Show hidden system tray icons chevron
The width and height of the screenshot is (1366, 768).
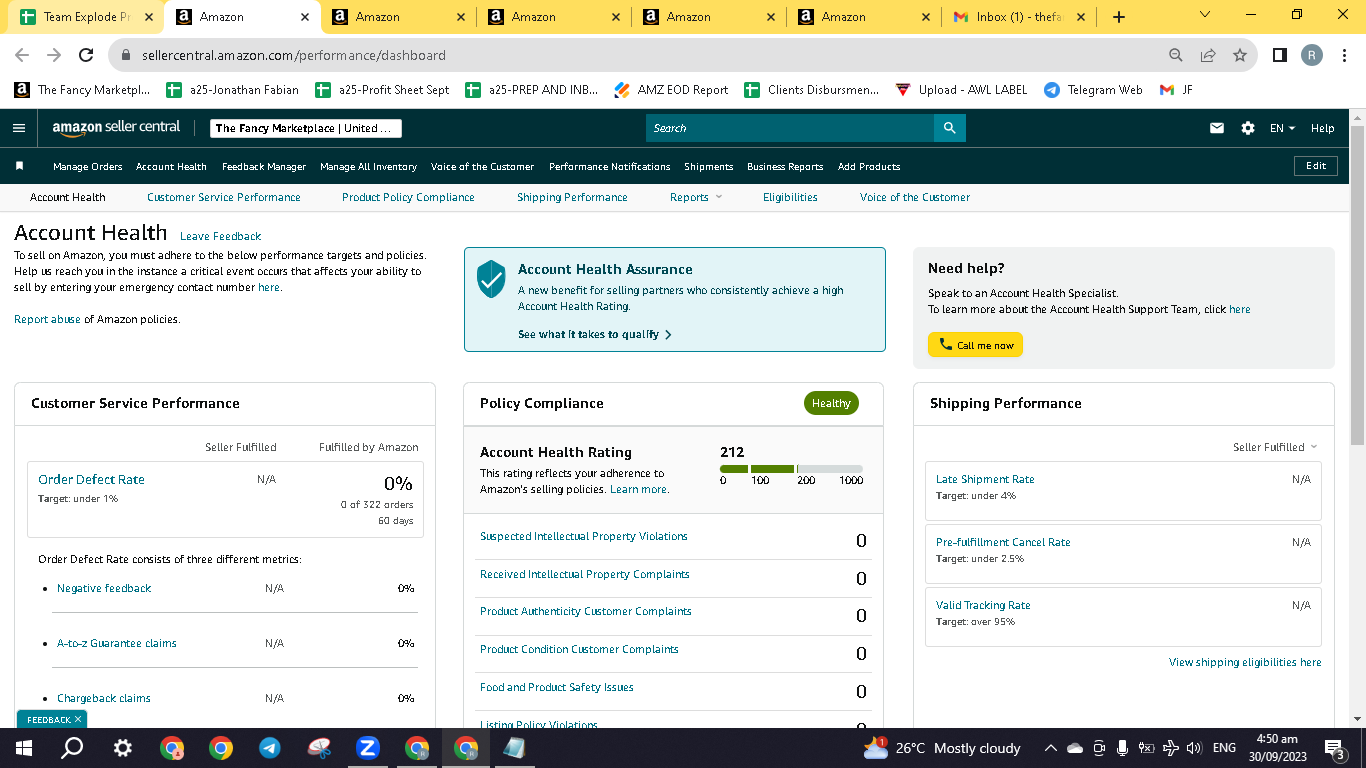pyautogui.click(x=1050, y=748)
